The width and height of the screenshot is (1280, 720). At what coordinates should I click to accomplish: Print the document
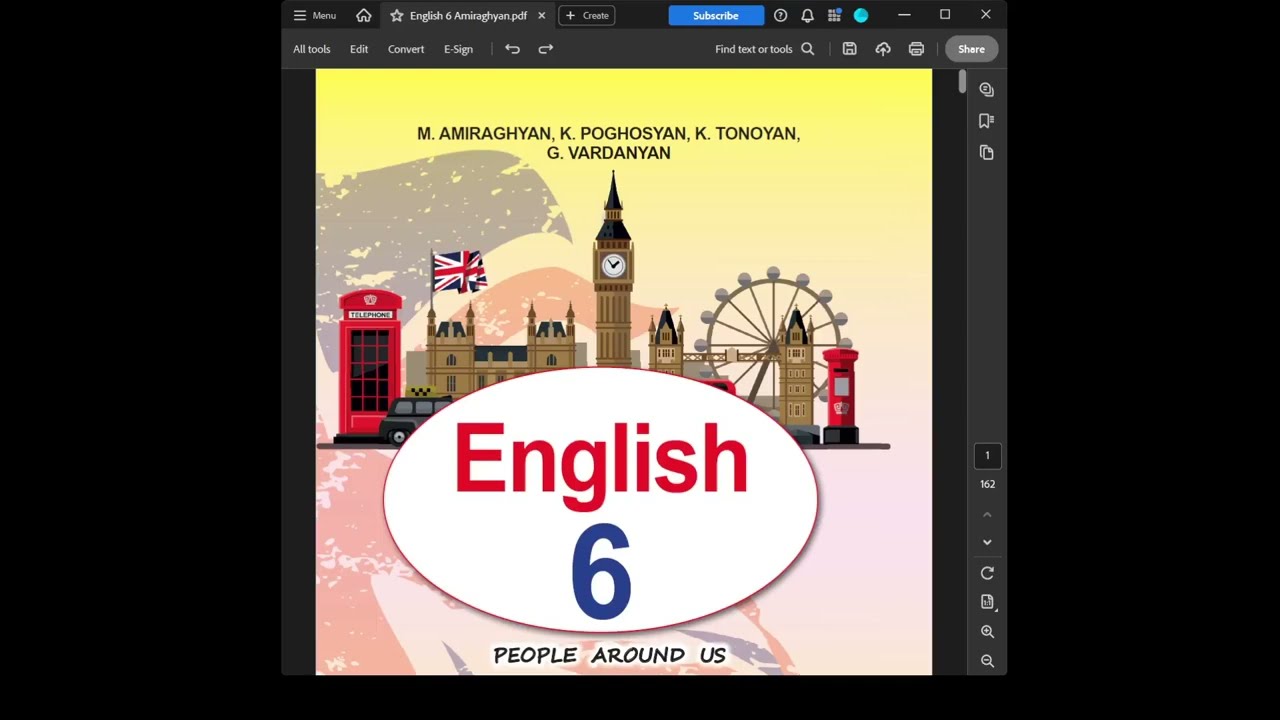pyautogui.click(x=916, y=49)
